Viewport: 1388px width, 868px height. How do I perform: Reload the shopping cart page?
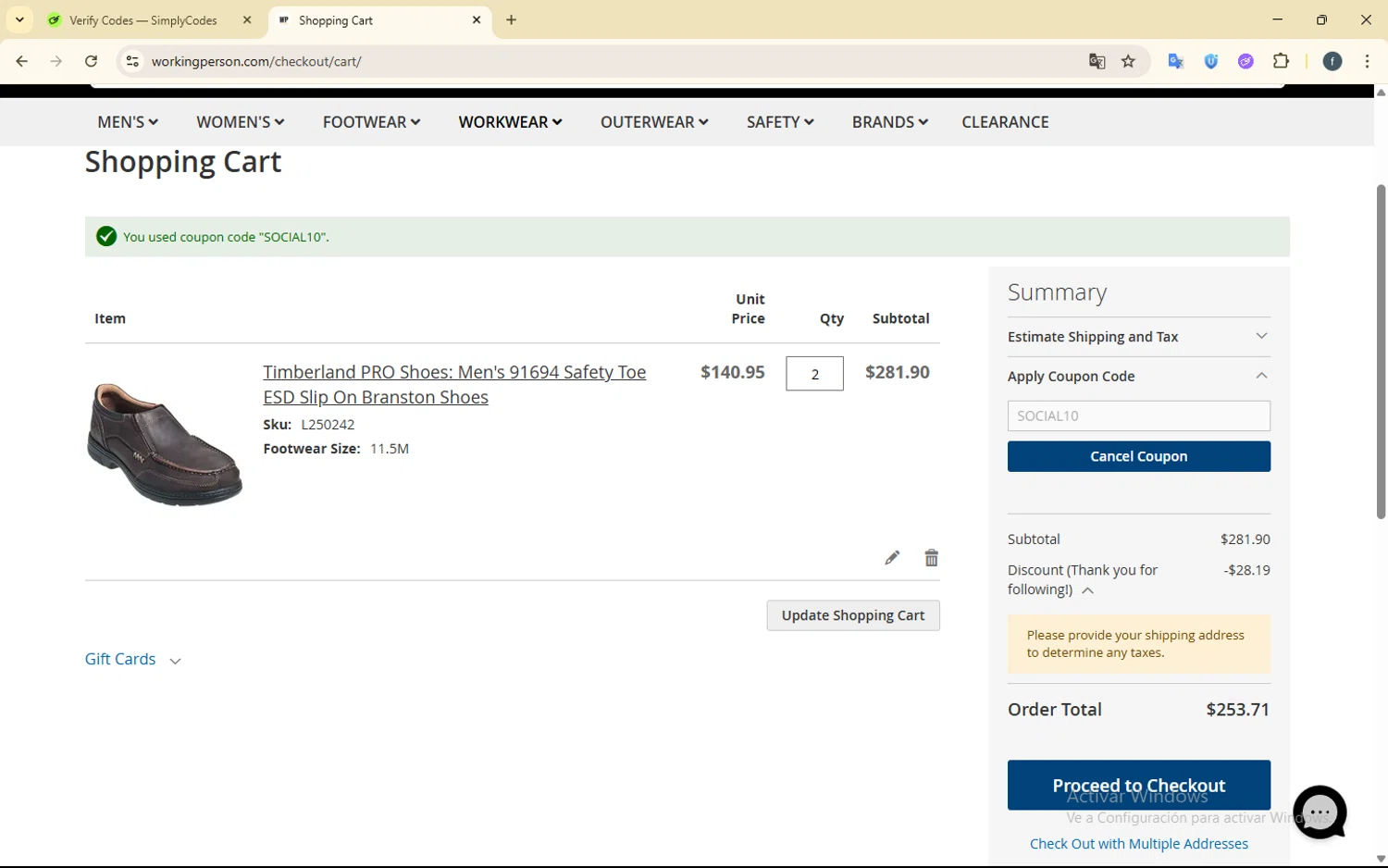pyautogui.click(x=91, y=61)
